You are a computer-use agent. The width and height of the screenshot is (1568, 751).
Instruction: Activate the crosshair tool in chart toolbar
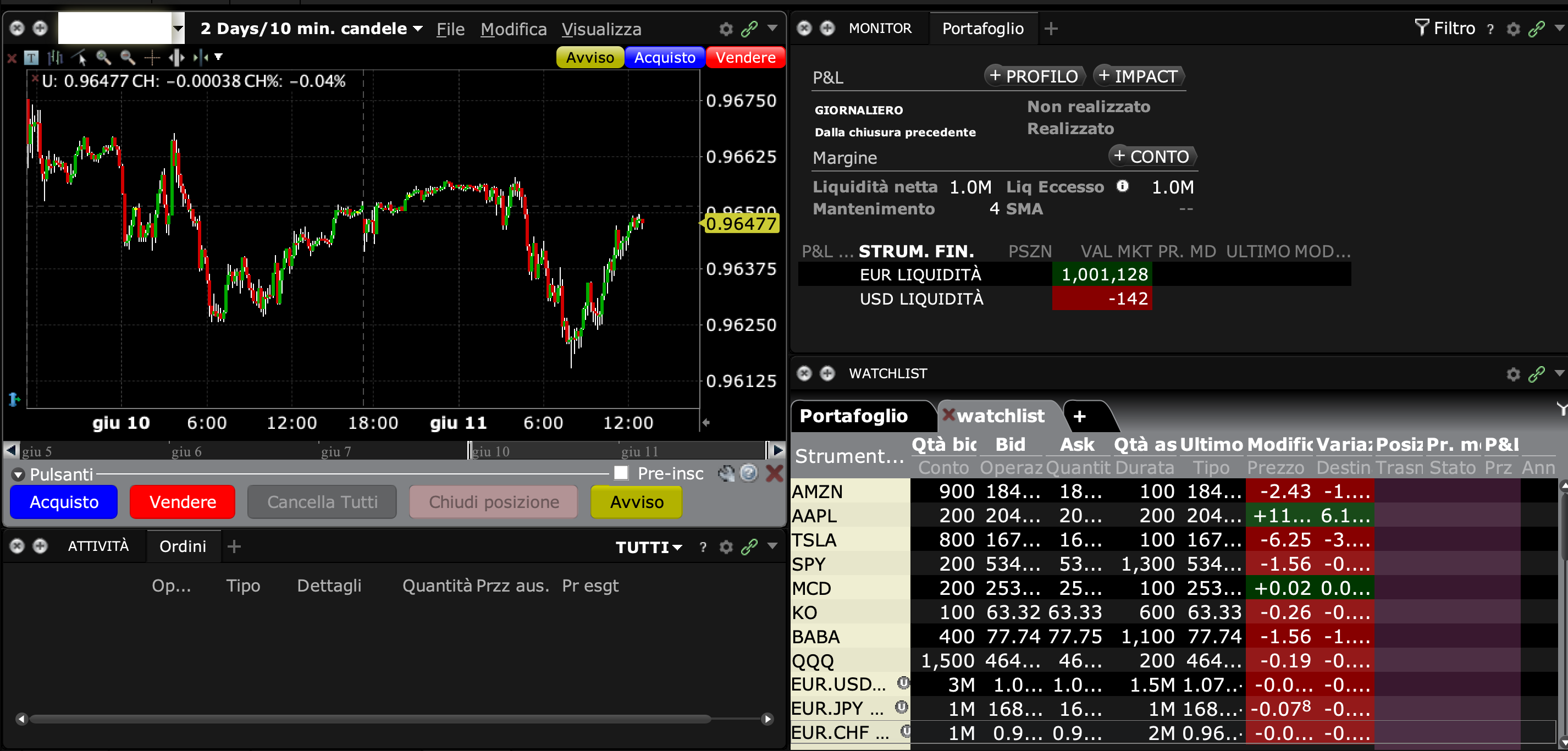pyautogui.click(x=152, y=58)
